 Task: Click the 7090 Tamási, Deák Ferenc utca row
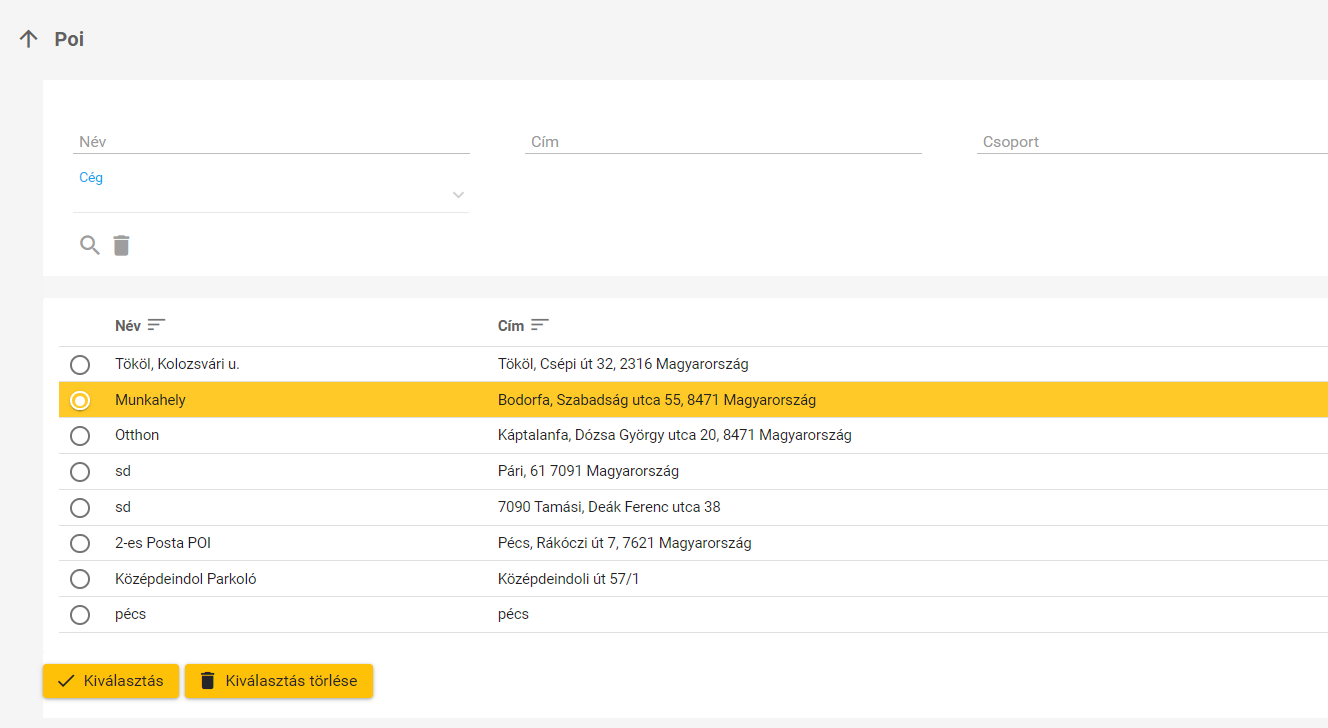[608, 507]
